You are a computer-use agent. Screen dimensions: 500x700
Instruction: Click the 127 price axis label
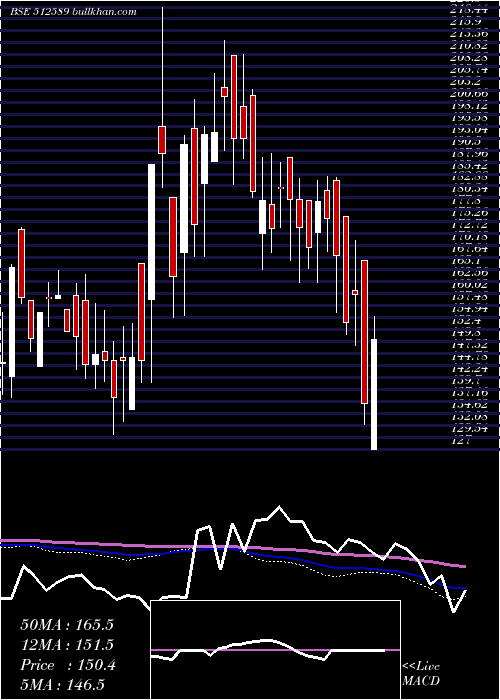click(x=462, y=442)
